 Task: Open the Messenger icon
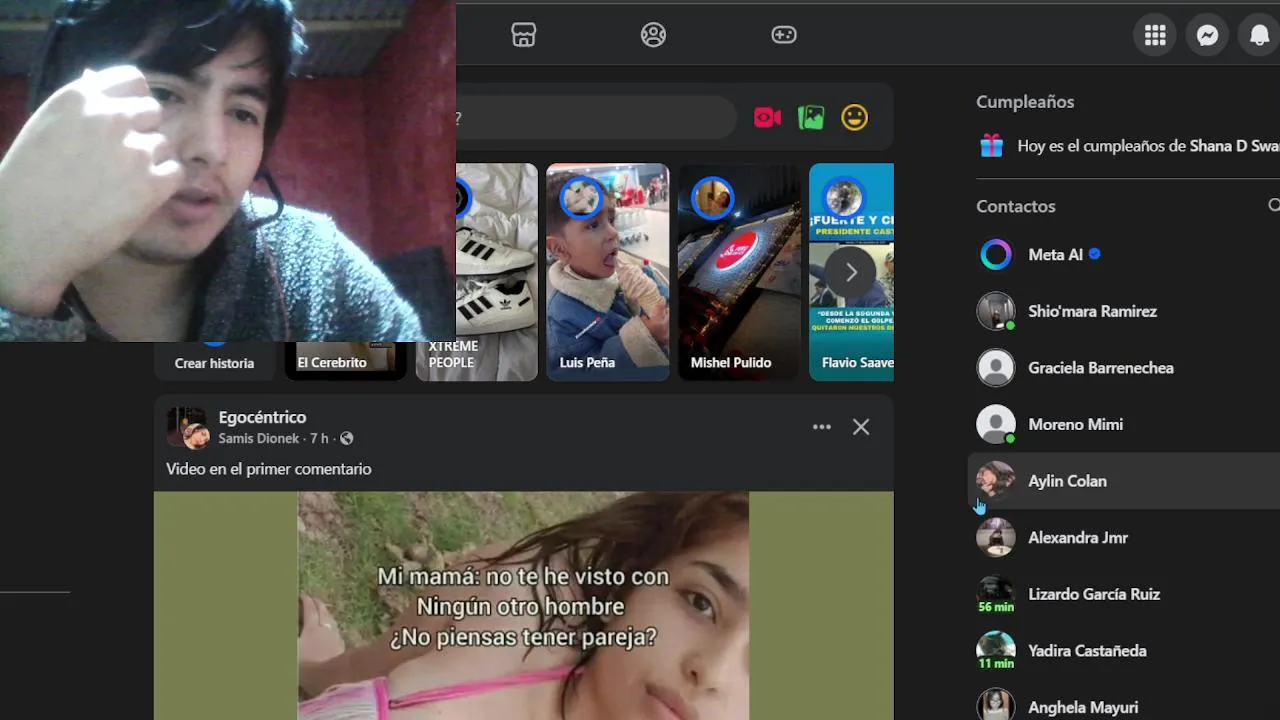coord(1207,36)
